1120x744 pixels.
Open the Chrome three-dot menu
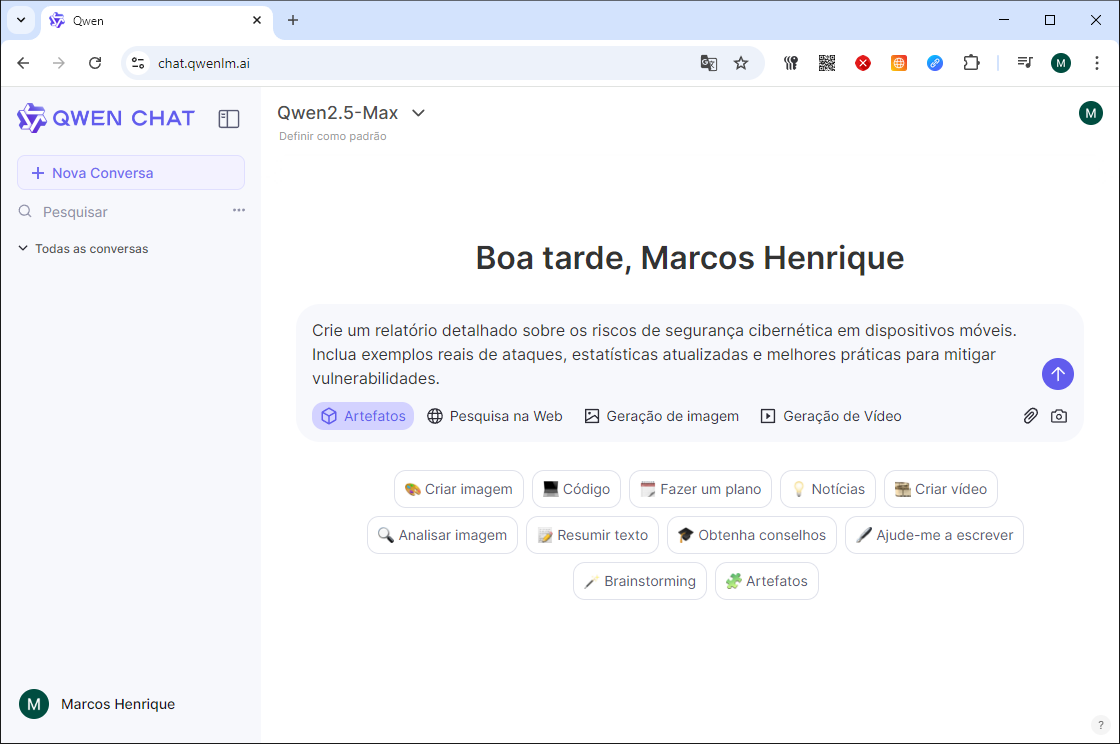(x=1096, y=63)
